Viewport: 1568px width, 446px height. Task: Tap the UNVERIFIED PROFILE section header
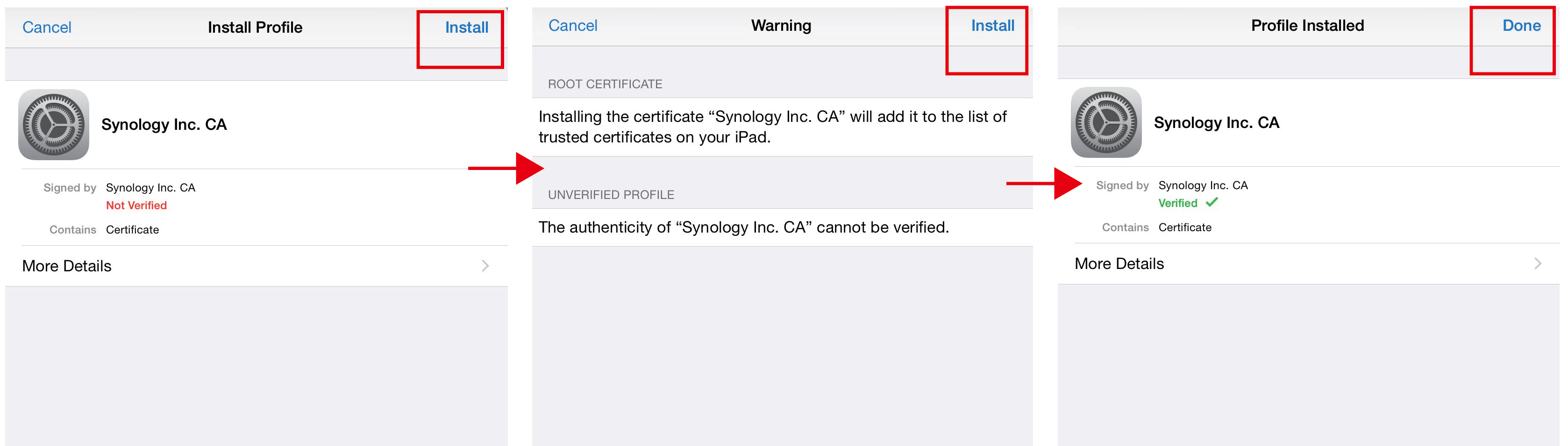tap(611, 194)
